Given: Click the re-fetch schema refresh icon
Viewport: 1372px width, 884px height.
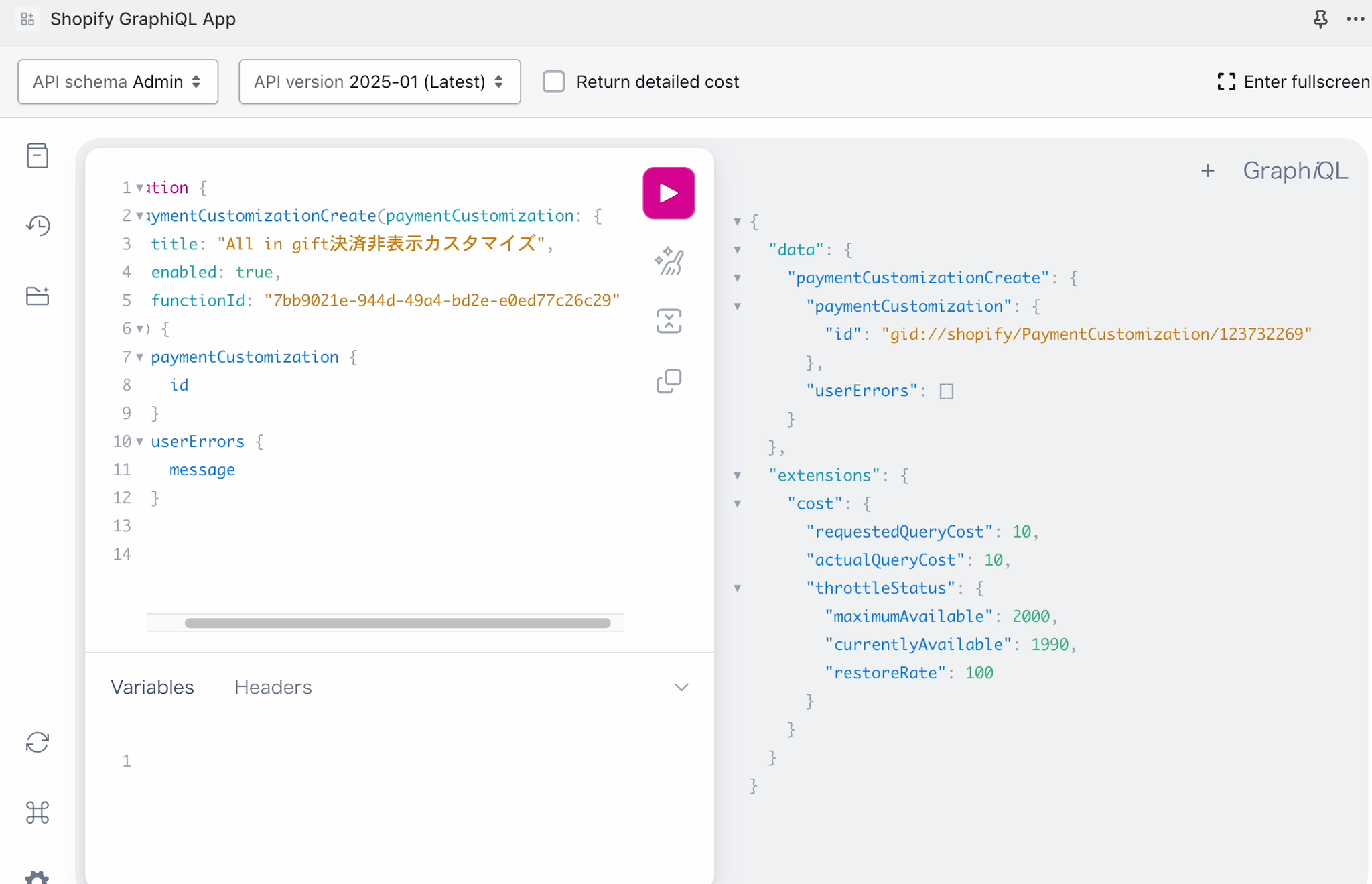Looking at the screenshot, I should click(38, 742).
